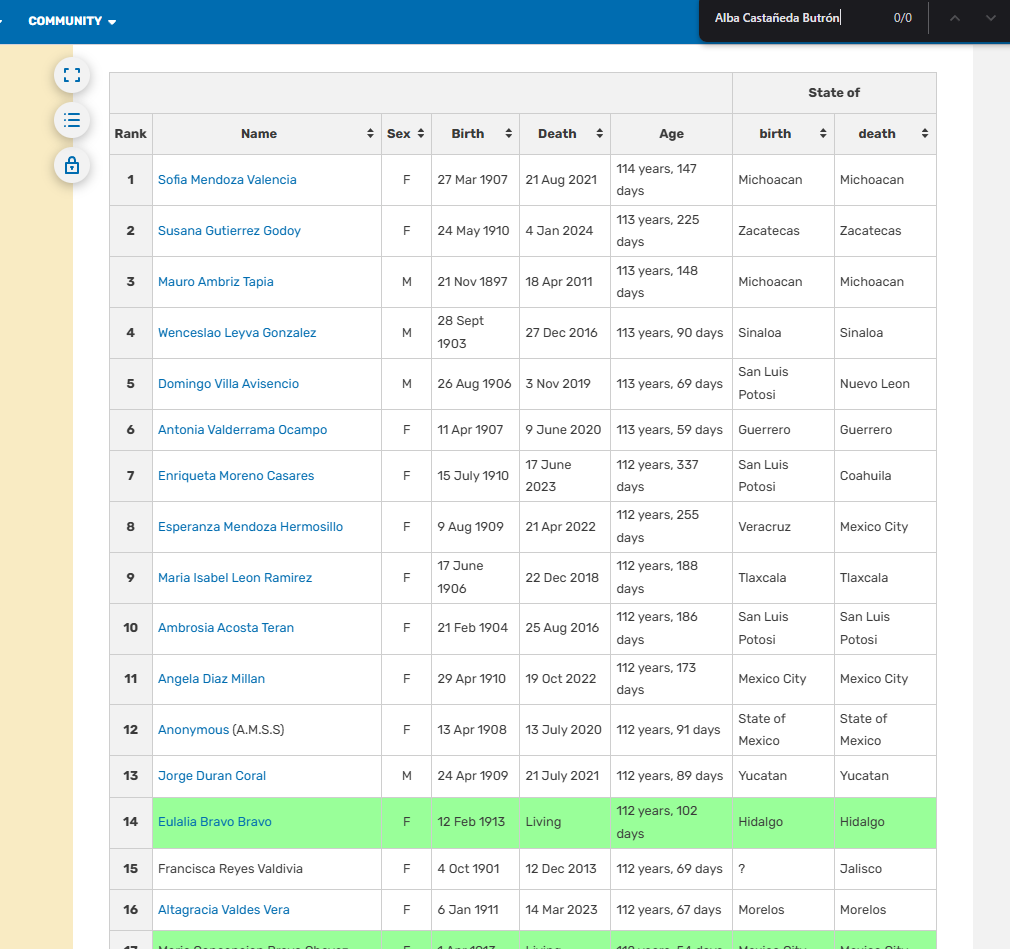Screen dimensions: 1010x949
Task: Go to previous find result arrow
Action: tap(955, 18)
